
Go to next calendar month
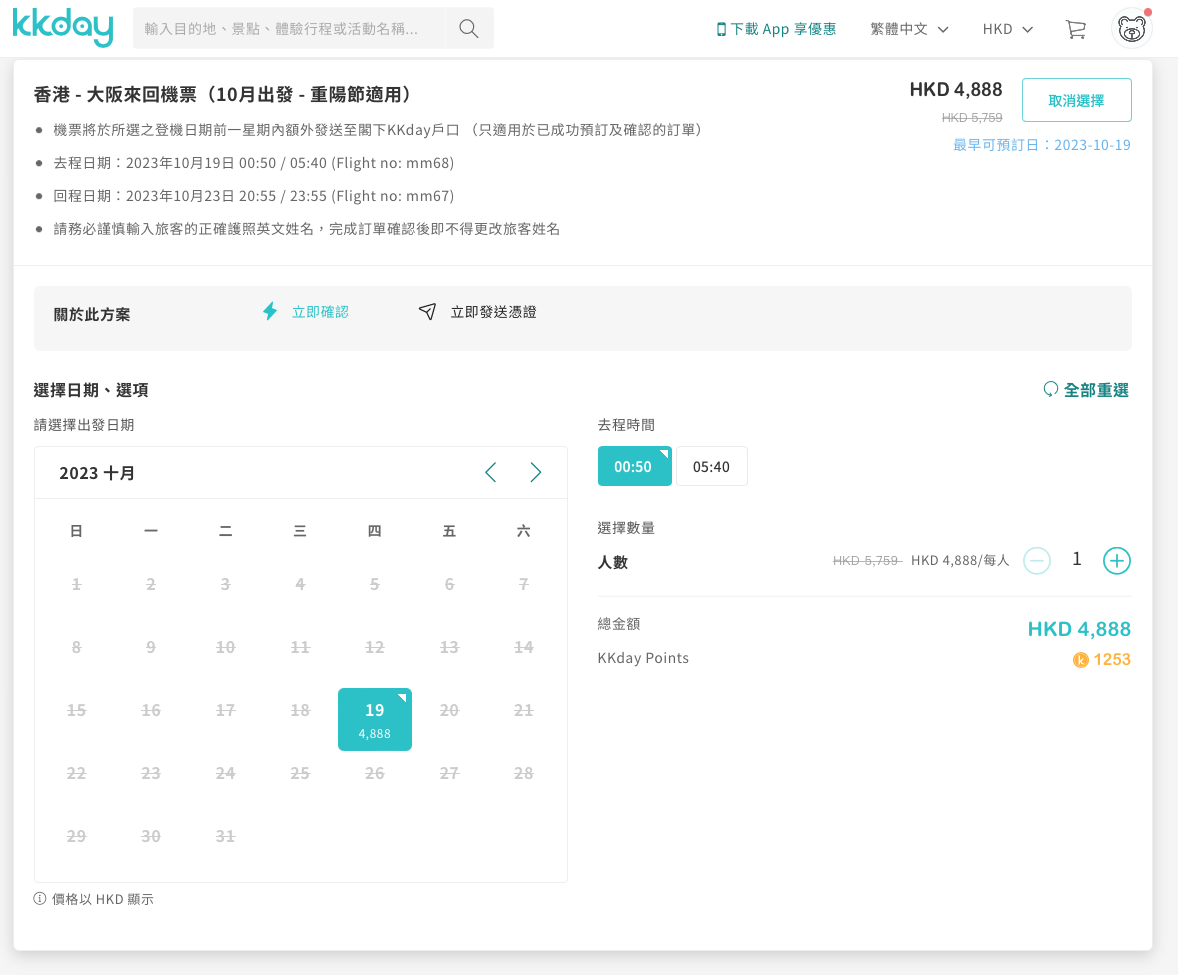coord(536,473)
